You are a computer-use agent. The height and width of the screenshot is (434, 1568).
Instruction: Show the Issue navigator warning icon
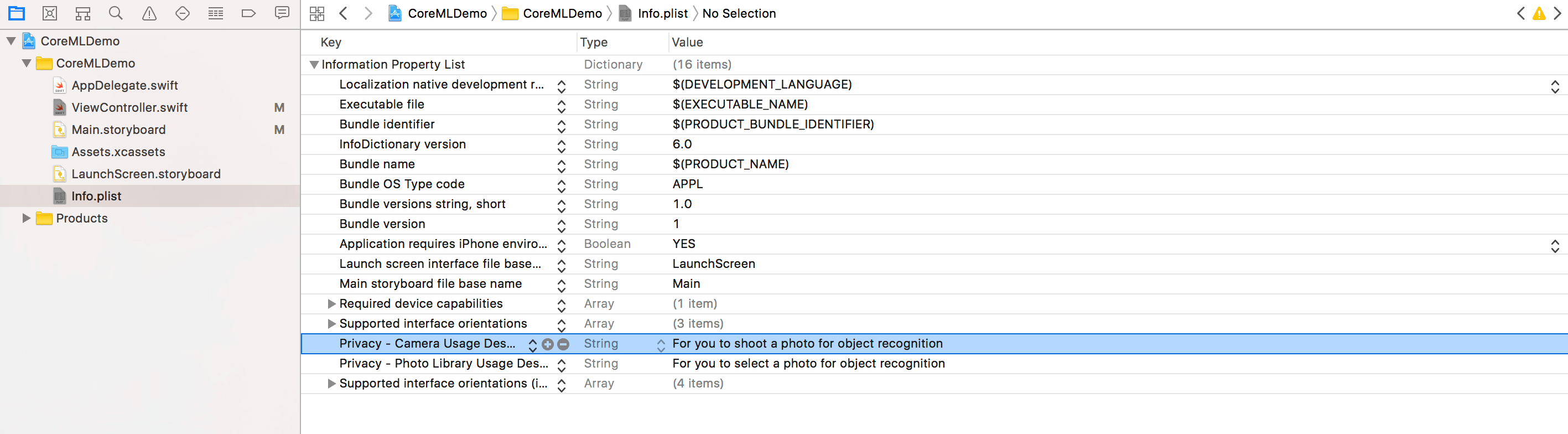pos(149,13)
